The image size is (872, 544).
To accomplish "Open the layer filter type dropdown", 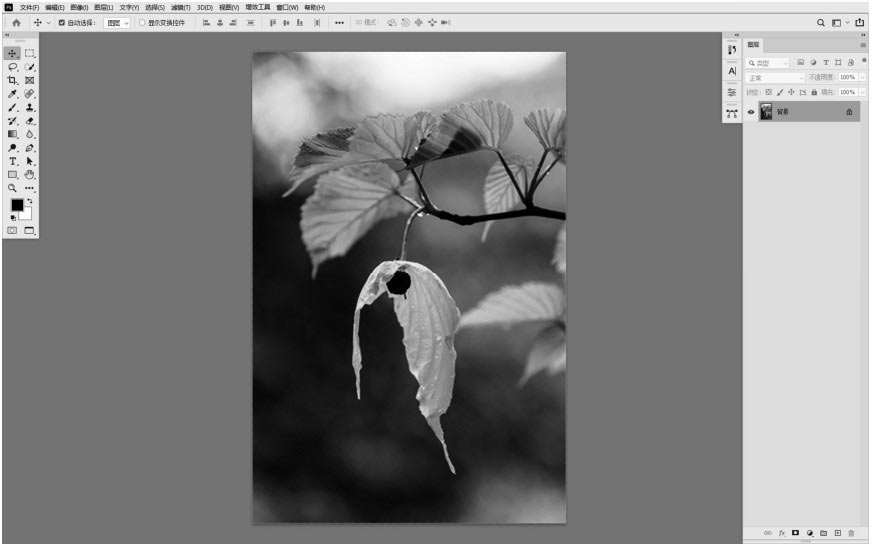I will pos(767,63).
